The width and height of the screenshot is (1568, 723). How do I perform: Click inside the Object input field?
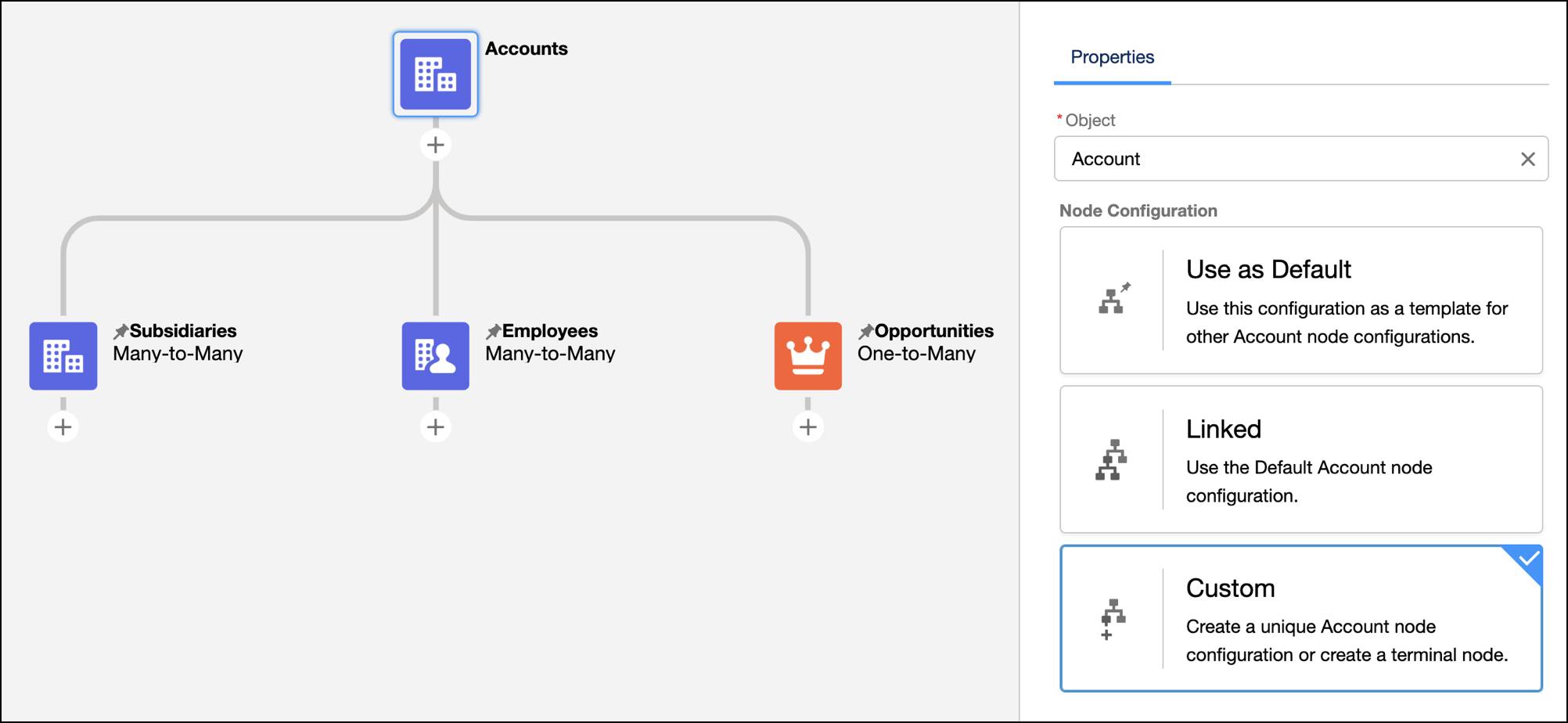(1252, 159)
